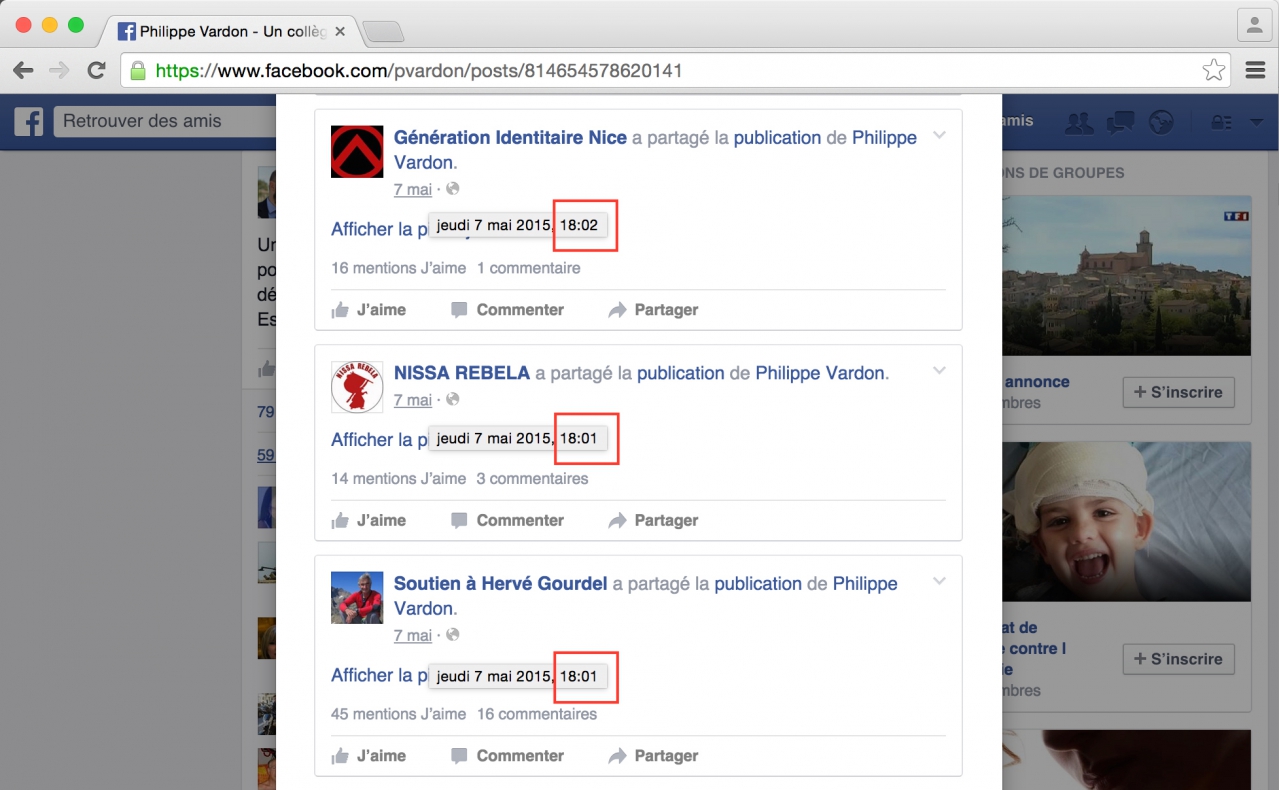Open the Facebook messages icon
The height and width of the screenshot is (790, 1279).
click(1120, 122)
